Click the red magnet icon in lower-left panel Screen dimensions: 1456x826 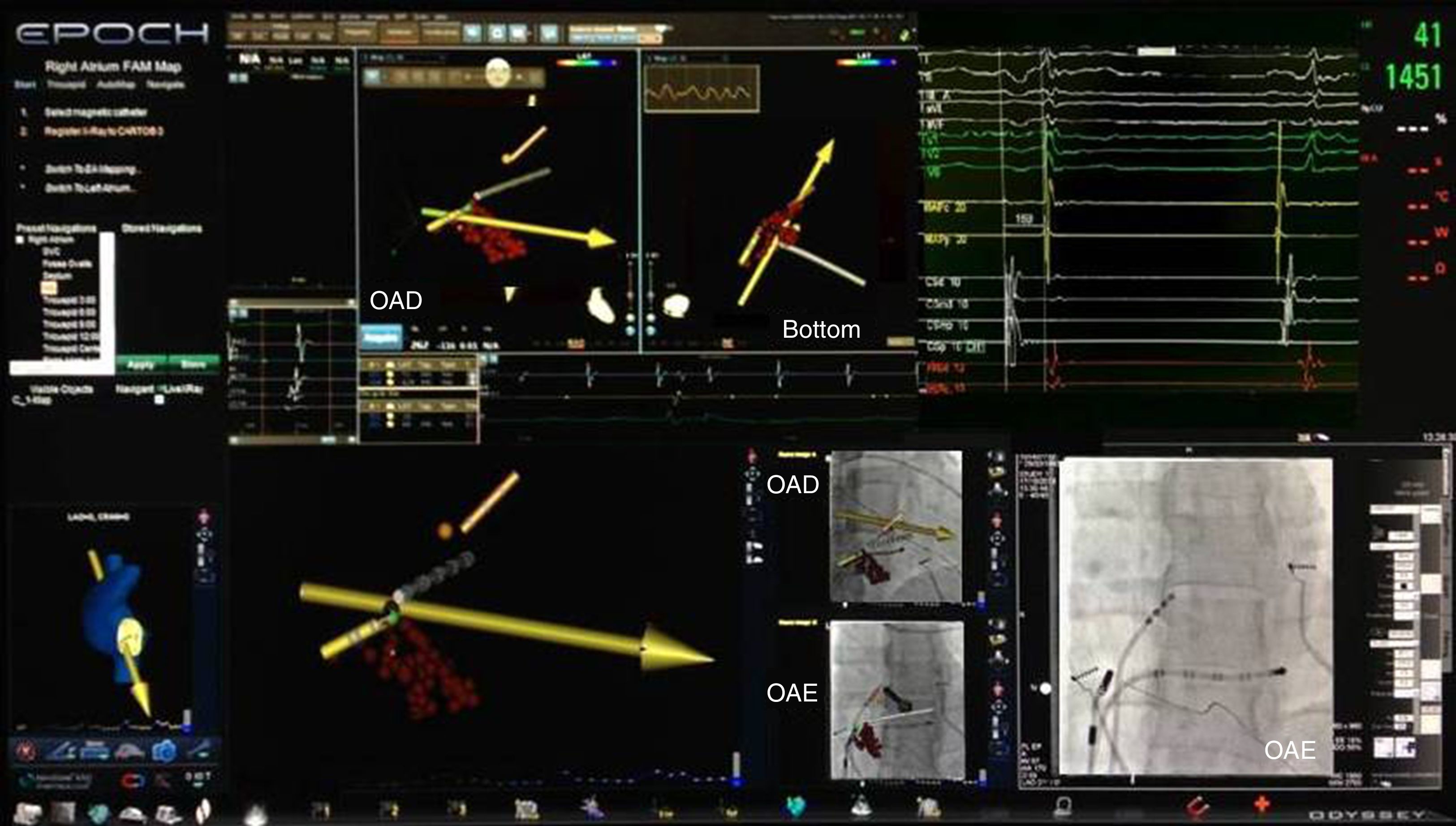pyautogui.click(x=133, y=781)
